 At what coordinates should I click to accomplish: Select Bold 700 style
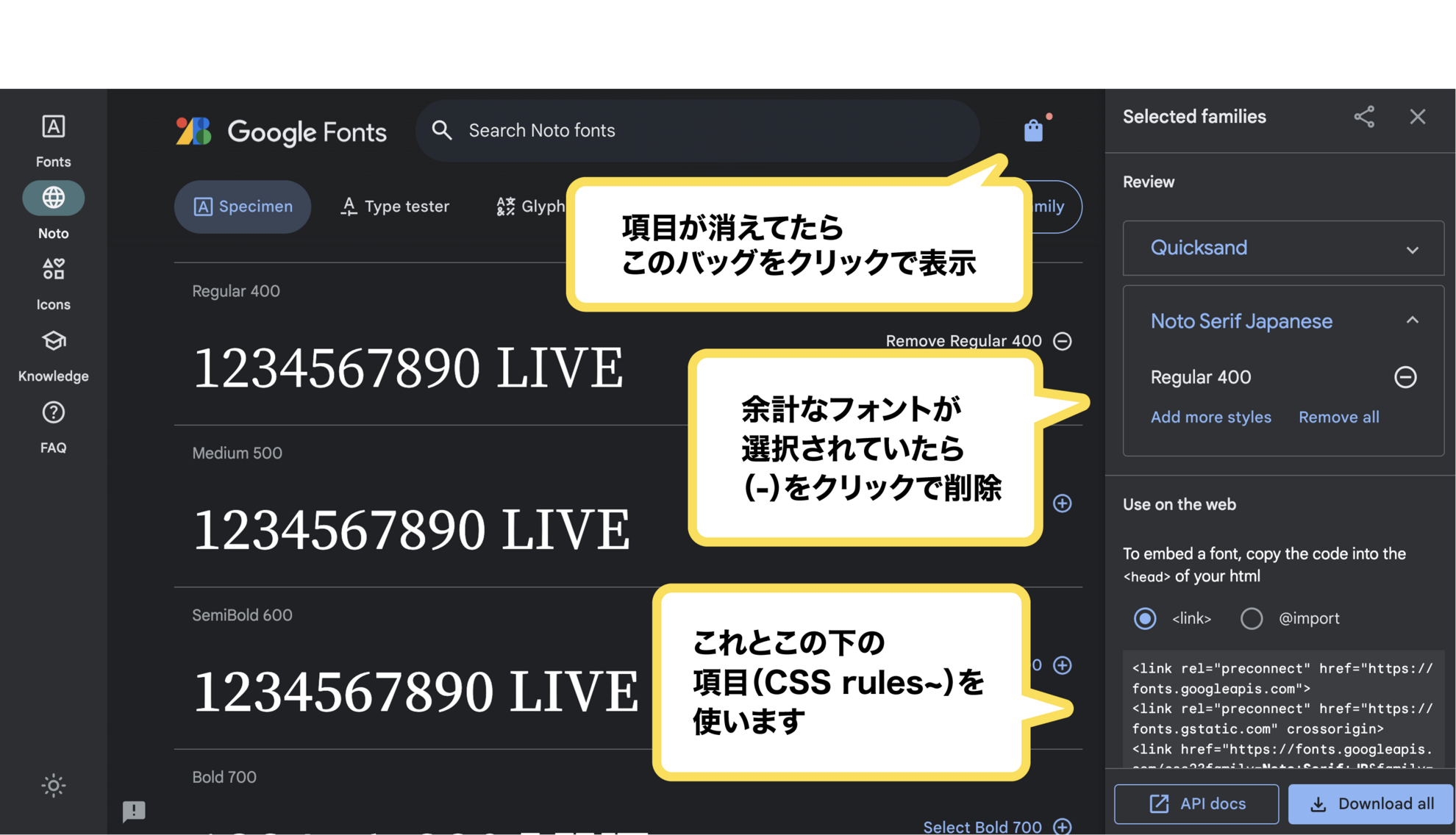996,826
